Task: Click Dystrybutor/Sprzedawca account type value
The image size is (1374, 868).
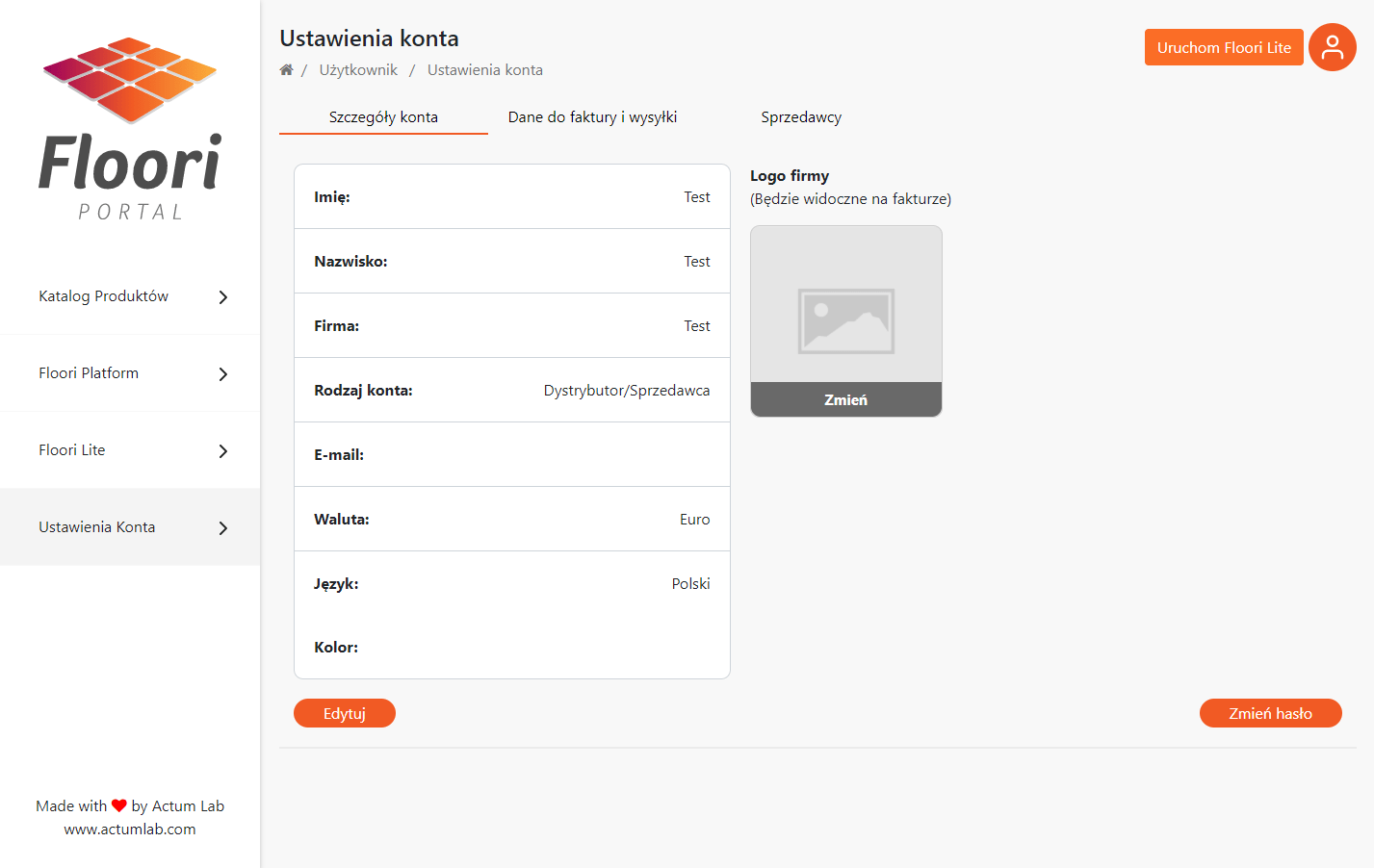Action: 627,391
